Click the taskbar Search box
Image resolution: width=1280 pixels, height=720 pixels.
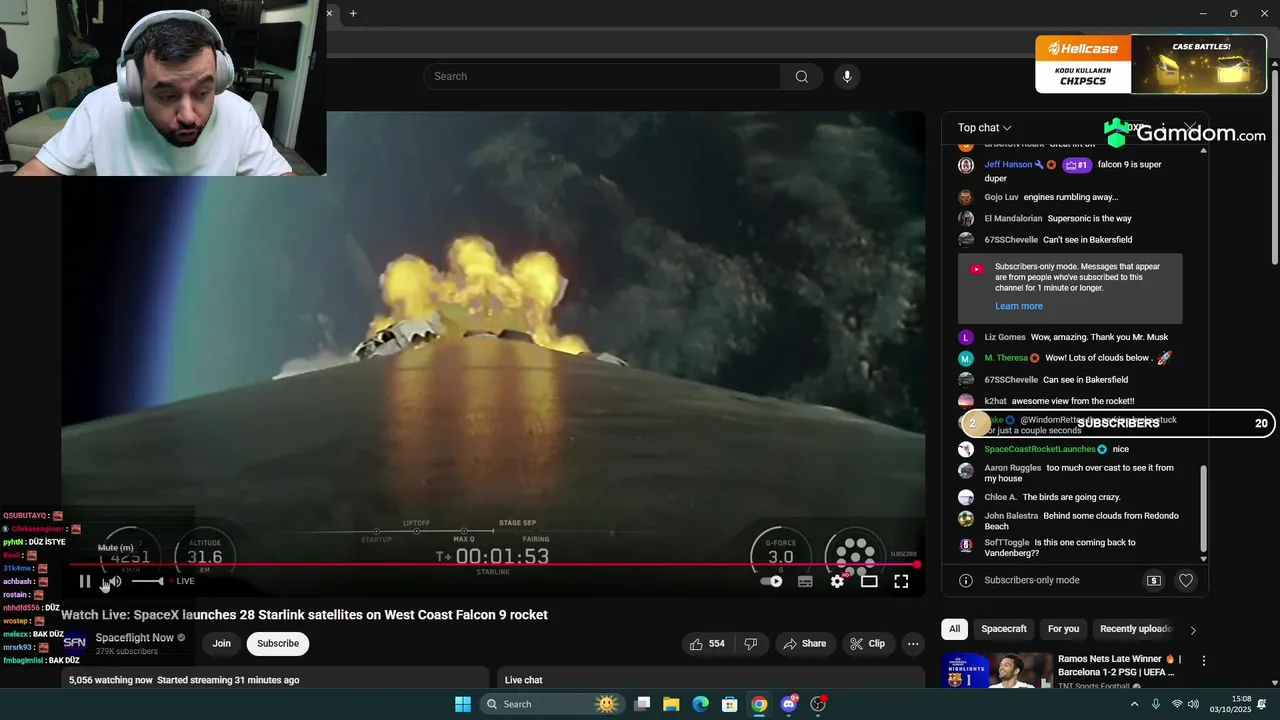(x=550, y=704)
